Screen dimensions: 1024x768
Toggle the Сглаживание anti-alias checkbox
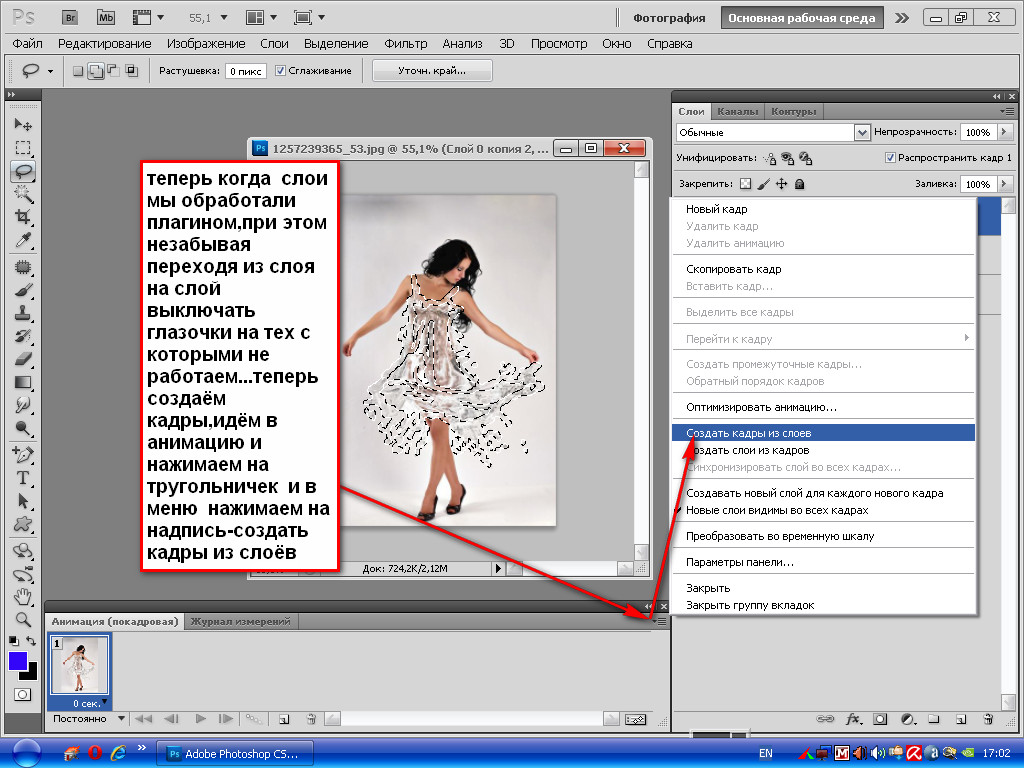pos(281,71)
